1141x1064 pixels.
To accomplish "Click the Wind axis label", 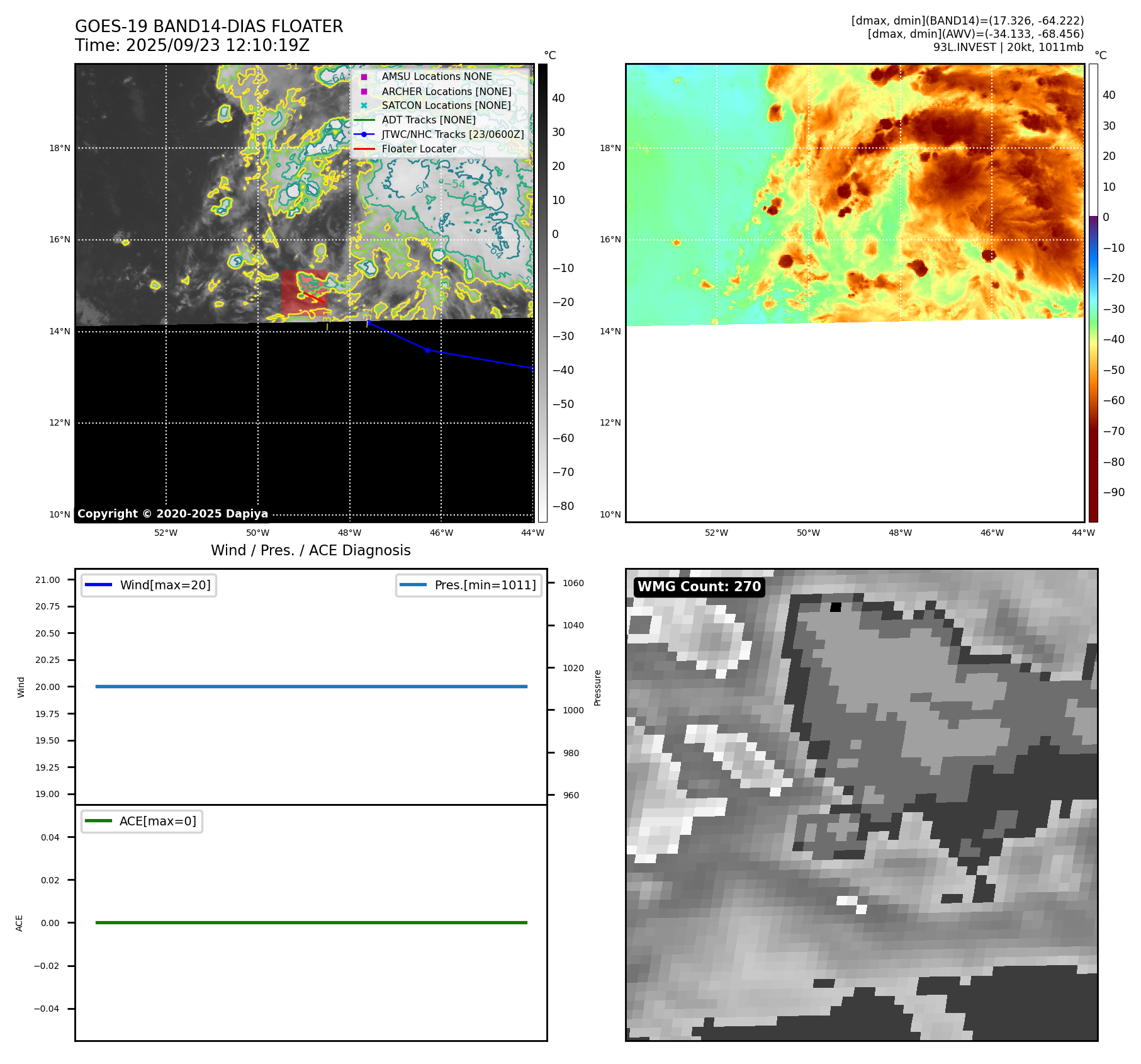I will (x=21, y=687).
